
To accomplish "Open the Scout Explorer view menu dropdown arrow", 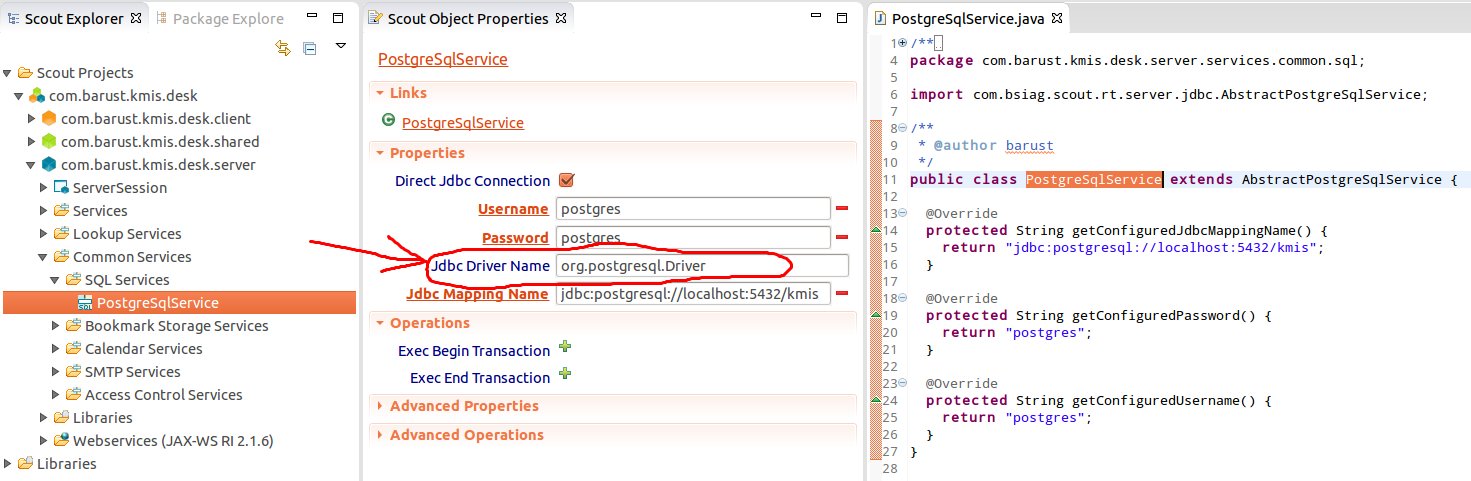I will click(x=340, y=45).
